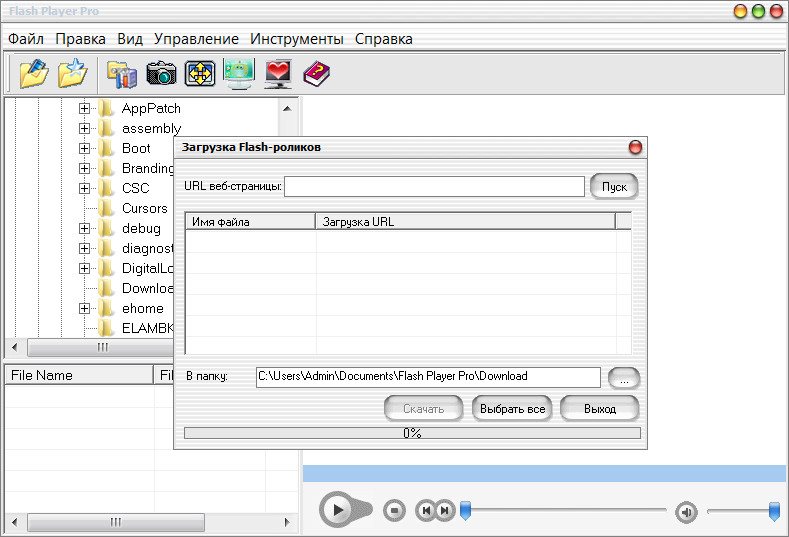Viewport: 789px width, 537px height.
Task: Click the Имя файла column header
Action: pyautogui.click(x=251, y=221)
